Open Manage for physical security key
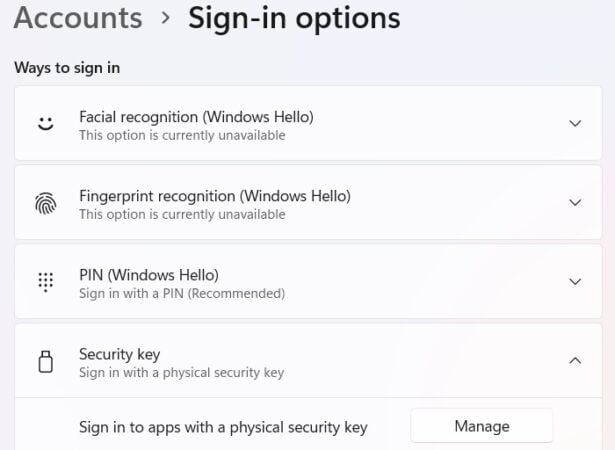Image resolution: width=615 pixels, height=450 pixels. click(482, 426)
